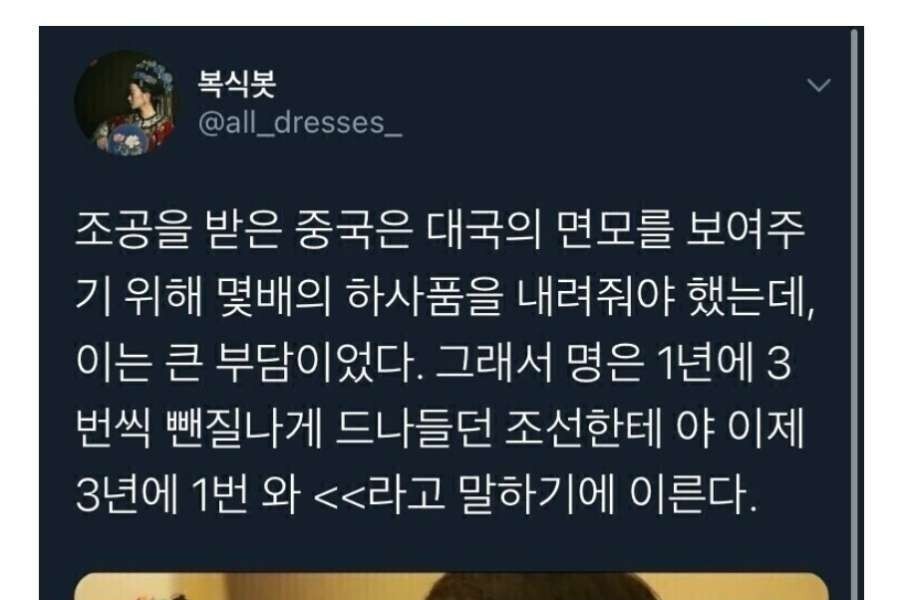The height and width of the screenshot is (600, 900).
Task: Click the tweet line ending with 말하기에 이른다
Action: (x=416, y=495)
